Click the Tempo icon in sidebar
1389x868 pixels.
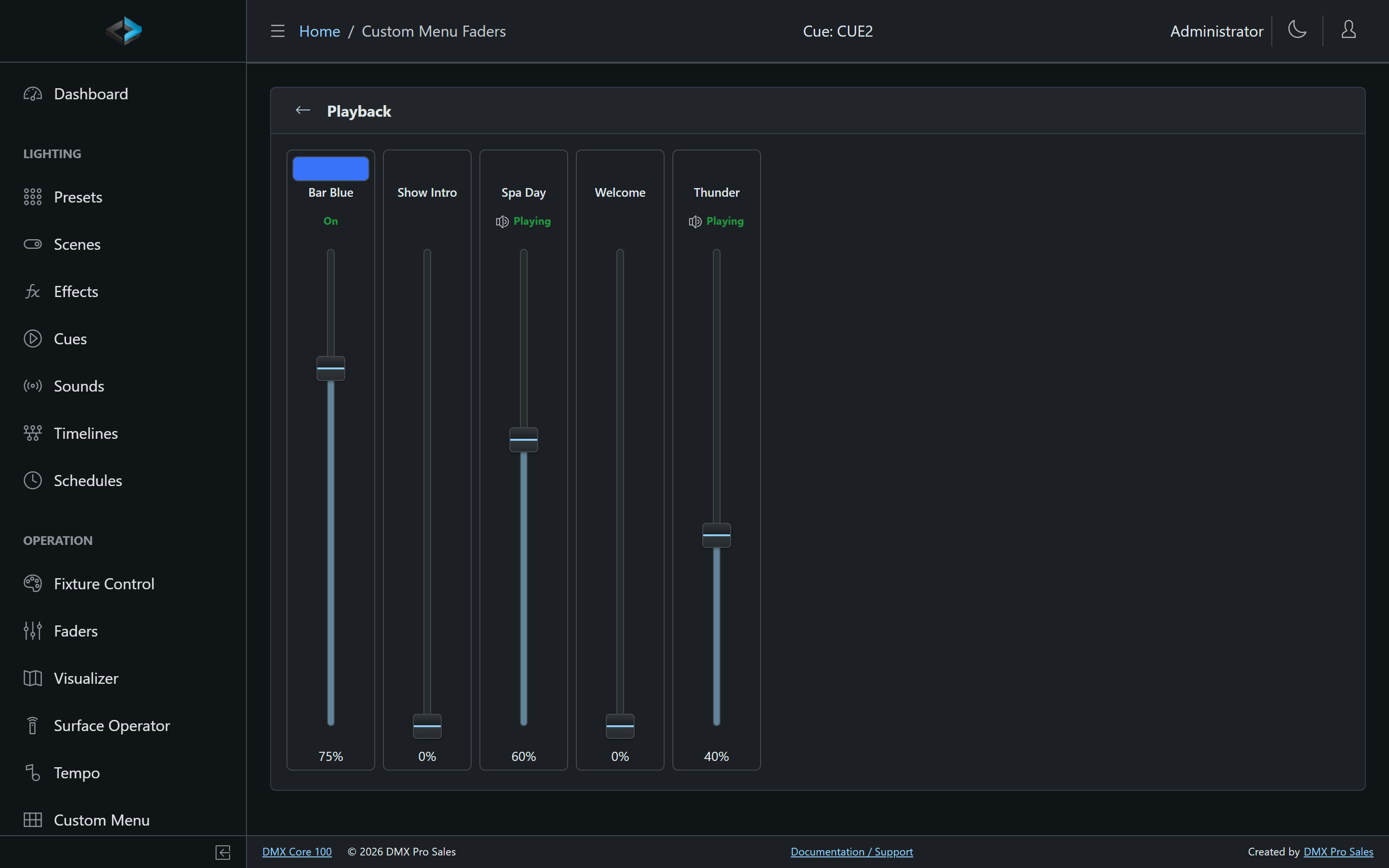pyautogui.click(x=33, y=773)
